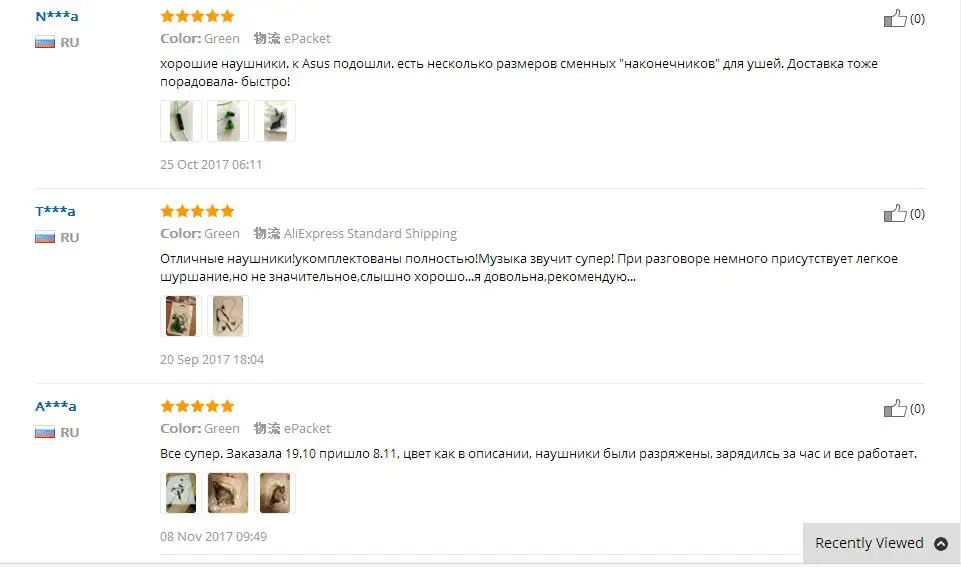Open reviewer profile N***a
This screenshot has width=961, height=567.
click(x=56, y=17)
